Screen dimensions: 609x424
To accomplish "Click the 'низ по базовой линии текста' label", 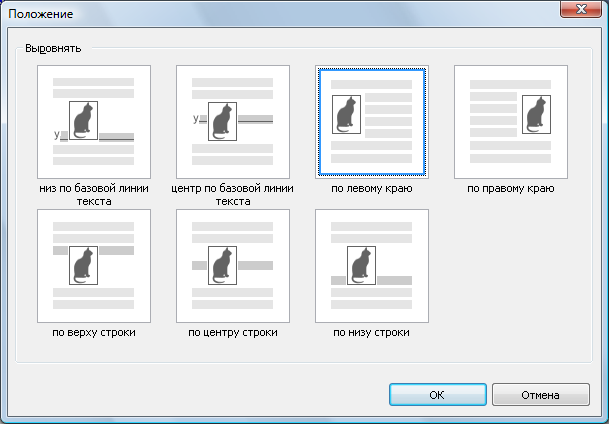I will pos(93,194).
